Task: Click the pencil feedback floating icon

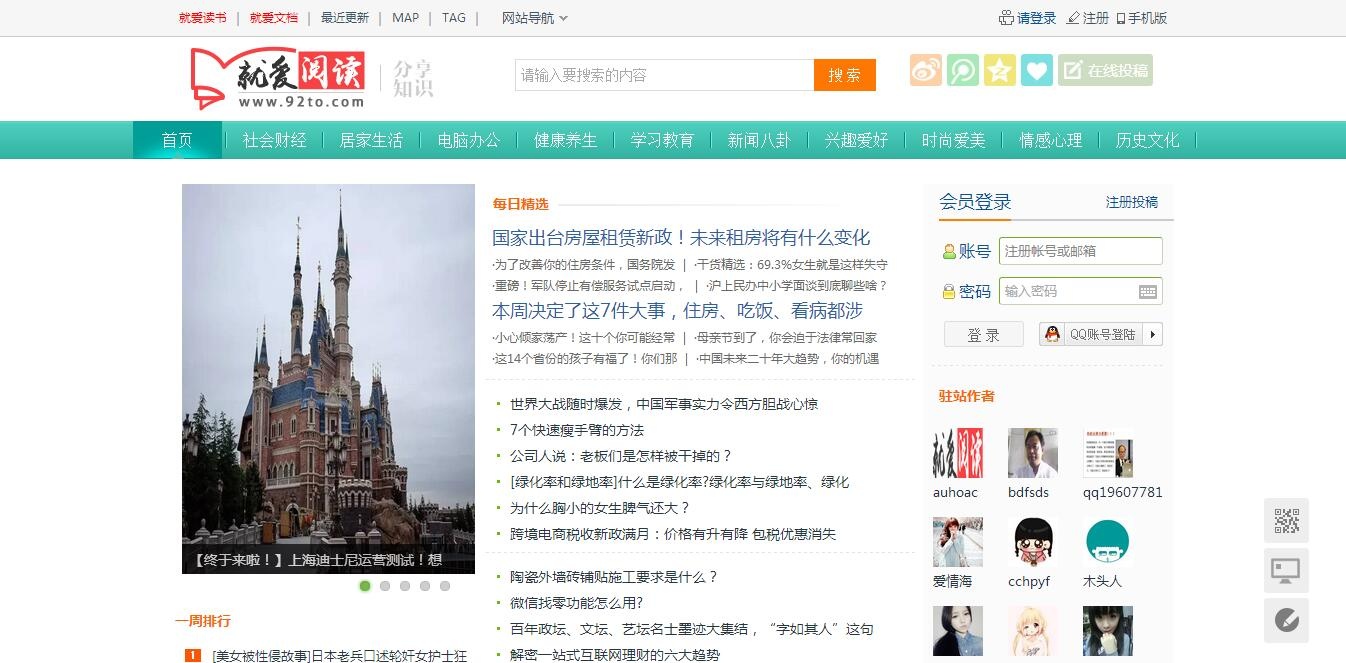Action: coord(1286,620)
